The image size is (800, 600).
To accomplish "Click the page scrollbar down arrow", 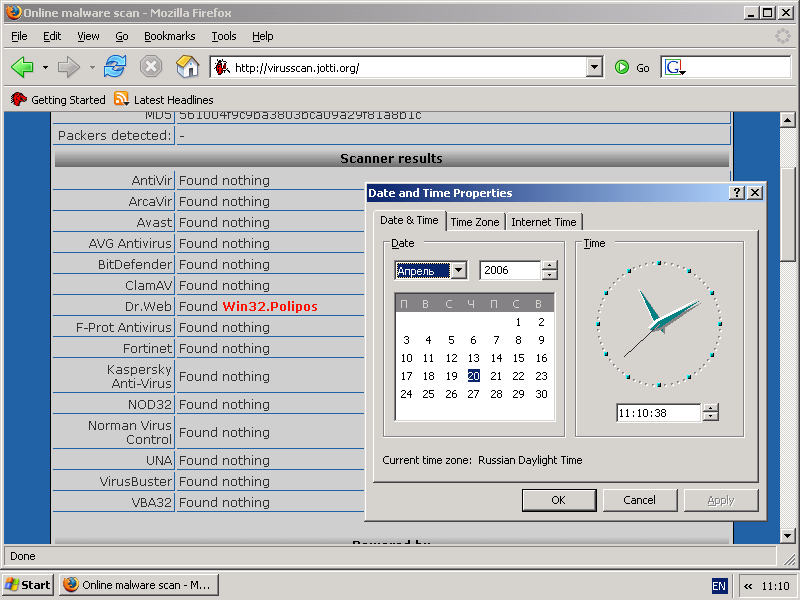I will click(787, 536).
